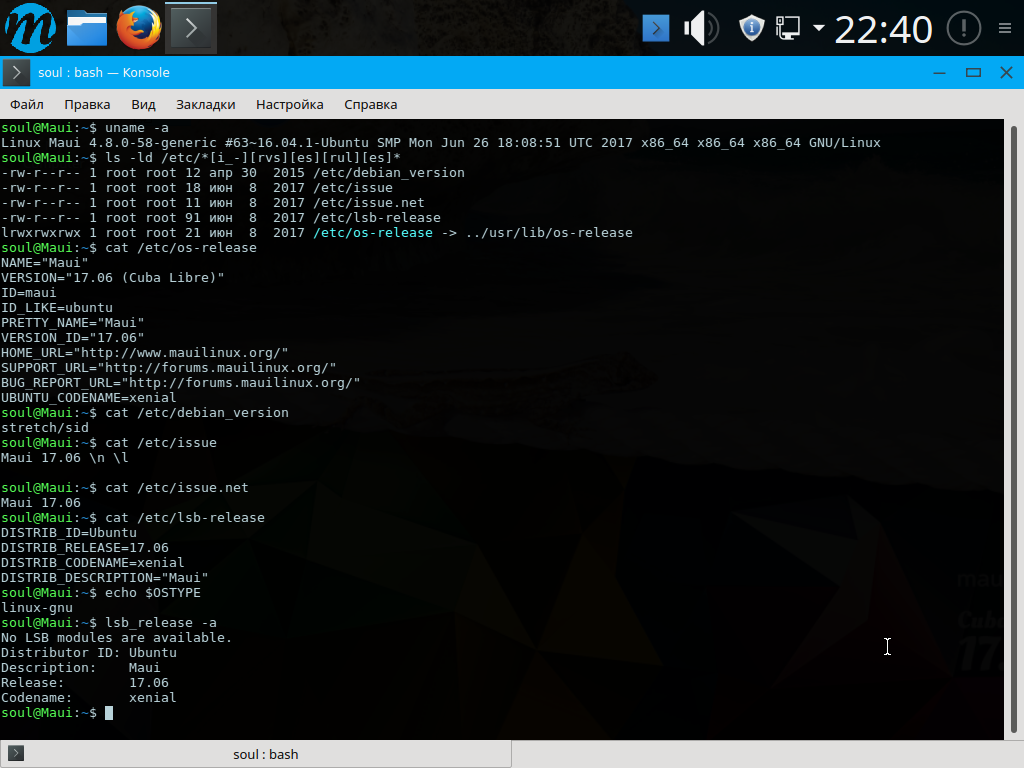Expand the hidden system tray icons
1024x768 pixels.
click(x=818, y=28)
